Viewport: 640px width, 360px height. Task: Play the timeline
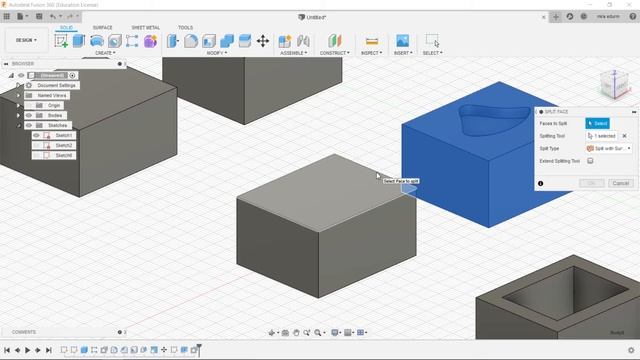coord(27,350)
